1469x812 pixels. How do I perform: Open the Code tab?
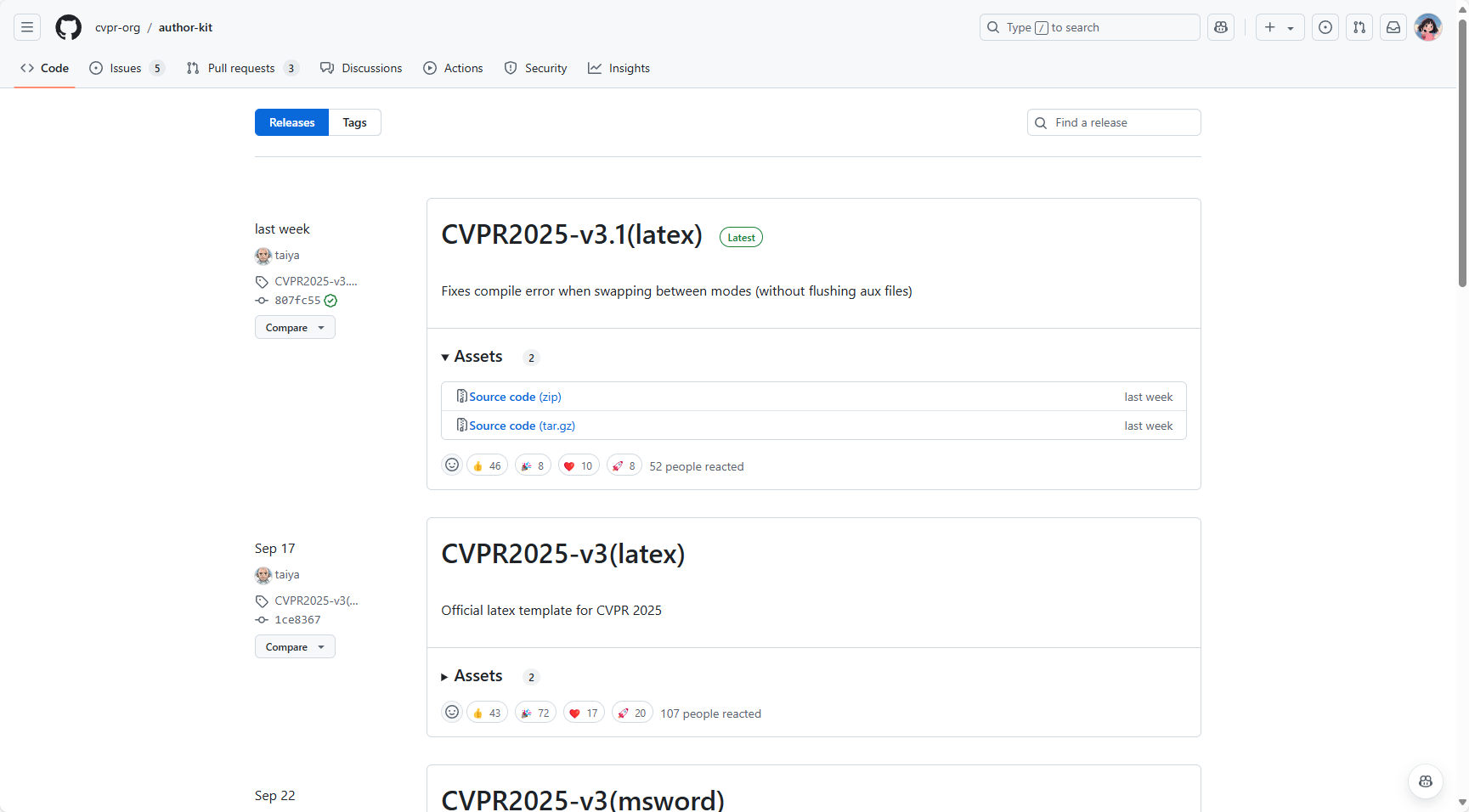(44, 68)
